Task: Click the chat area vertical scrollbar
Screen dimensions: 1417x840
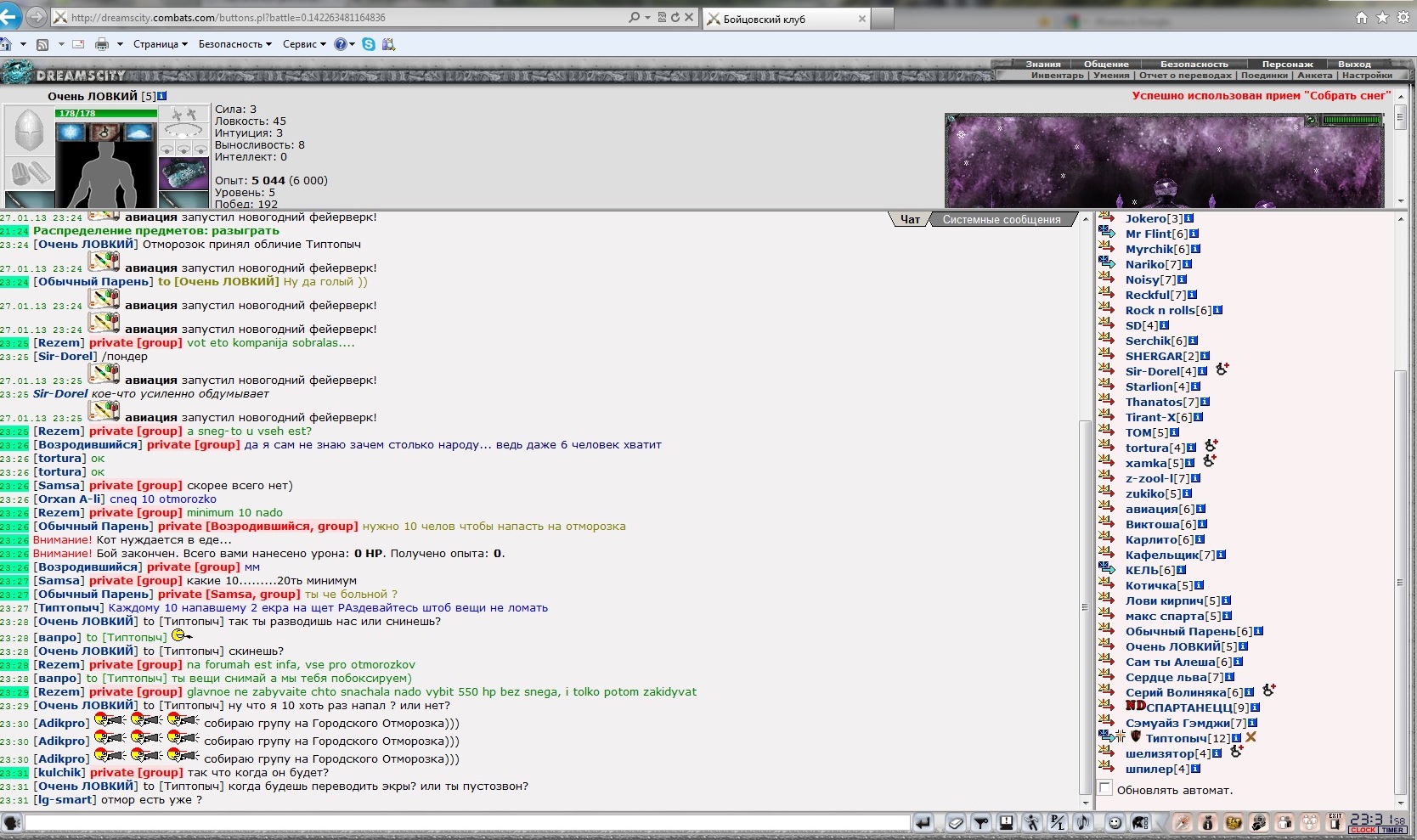Action: 1085,511
